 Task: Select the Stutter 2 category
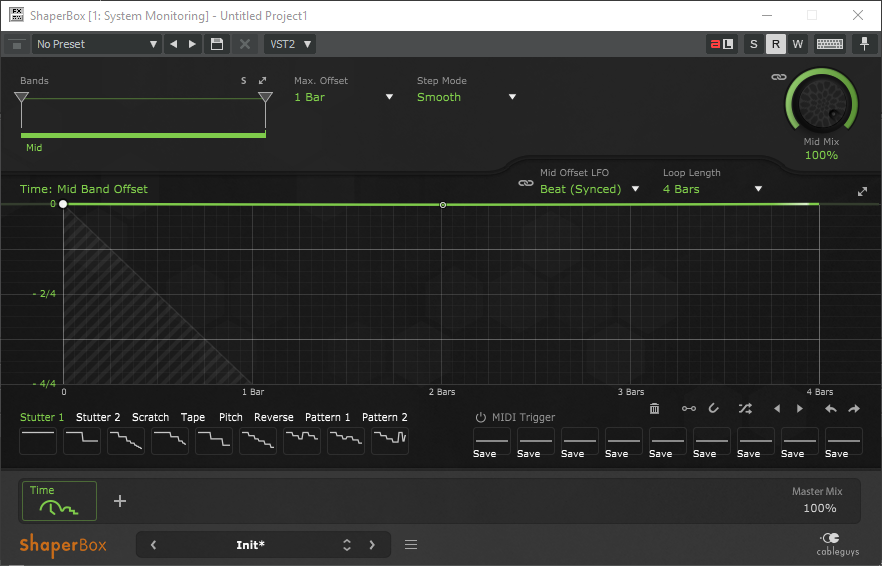pos(98,417)
